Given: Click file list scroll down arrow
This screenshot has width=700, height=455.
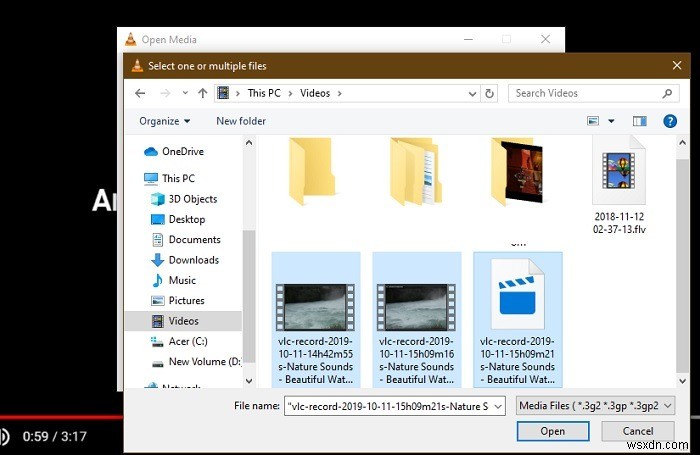Looking at the screenshot, I should pyautogui.click(x=682, y=381).
